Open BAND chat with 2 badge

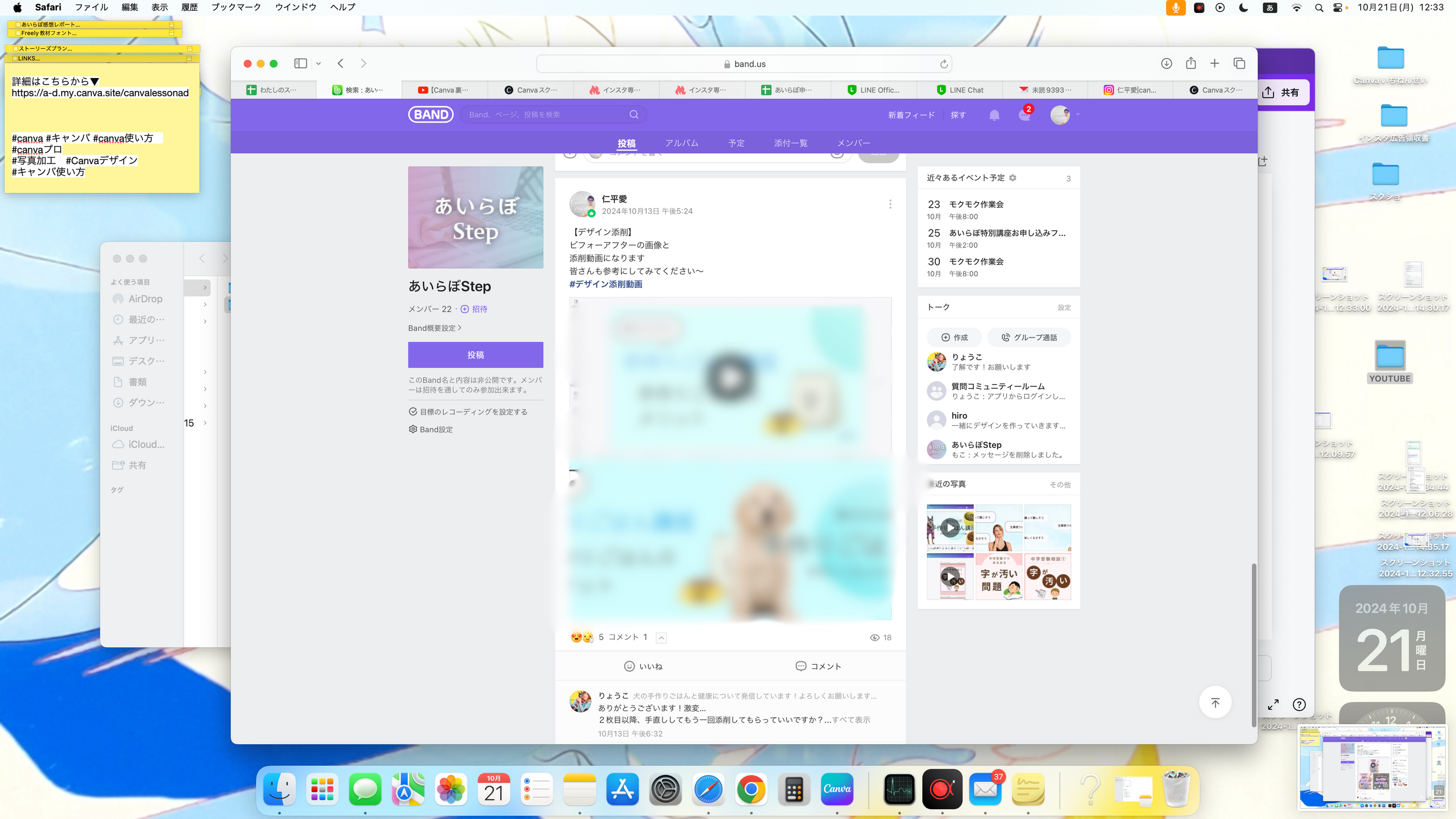[x=1024, y=115]
